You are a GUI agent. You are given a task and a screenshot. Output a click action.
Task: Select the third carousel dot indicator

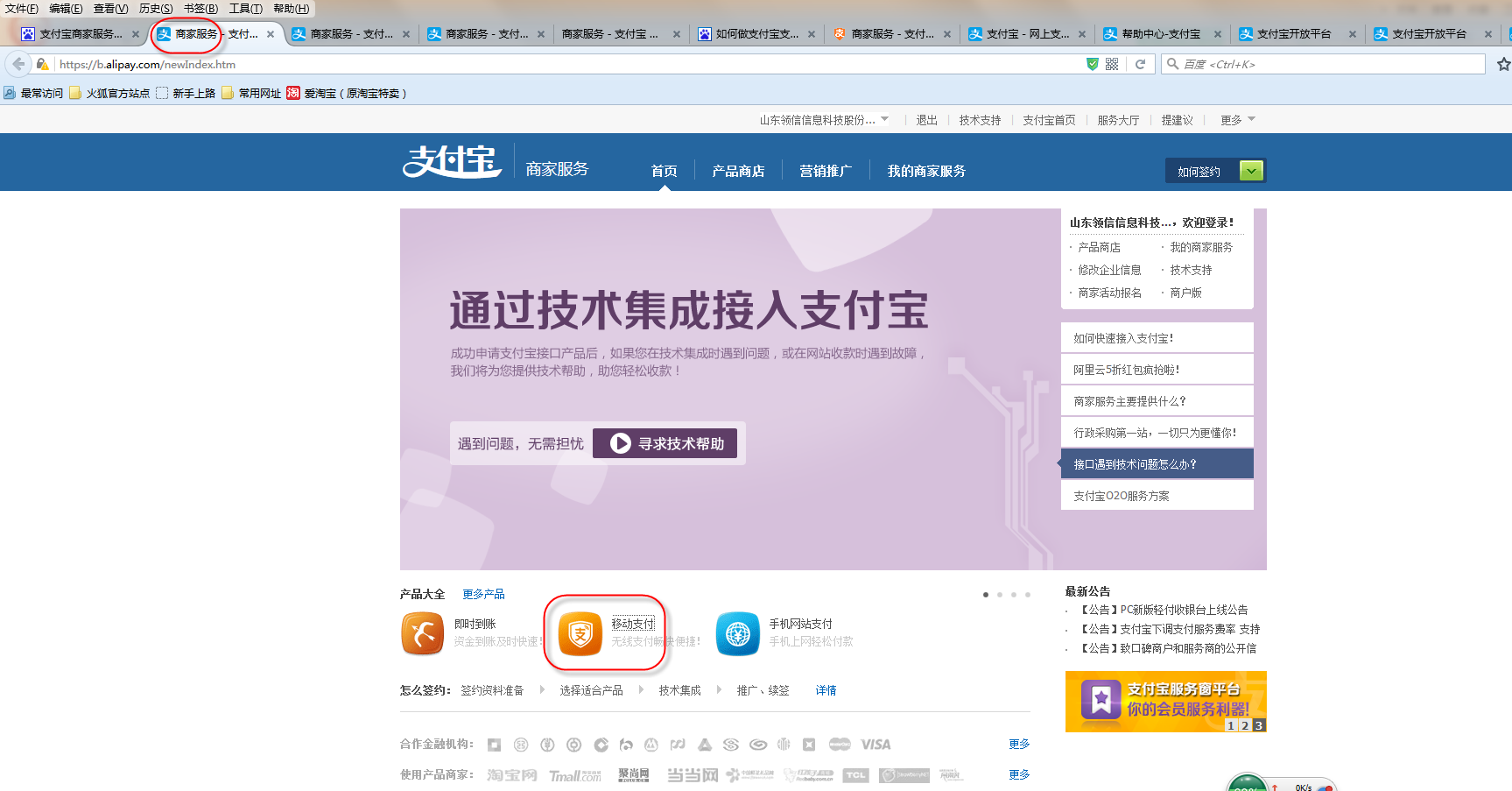[1014, 595]
